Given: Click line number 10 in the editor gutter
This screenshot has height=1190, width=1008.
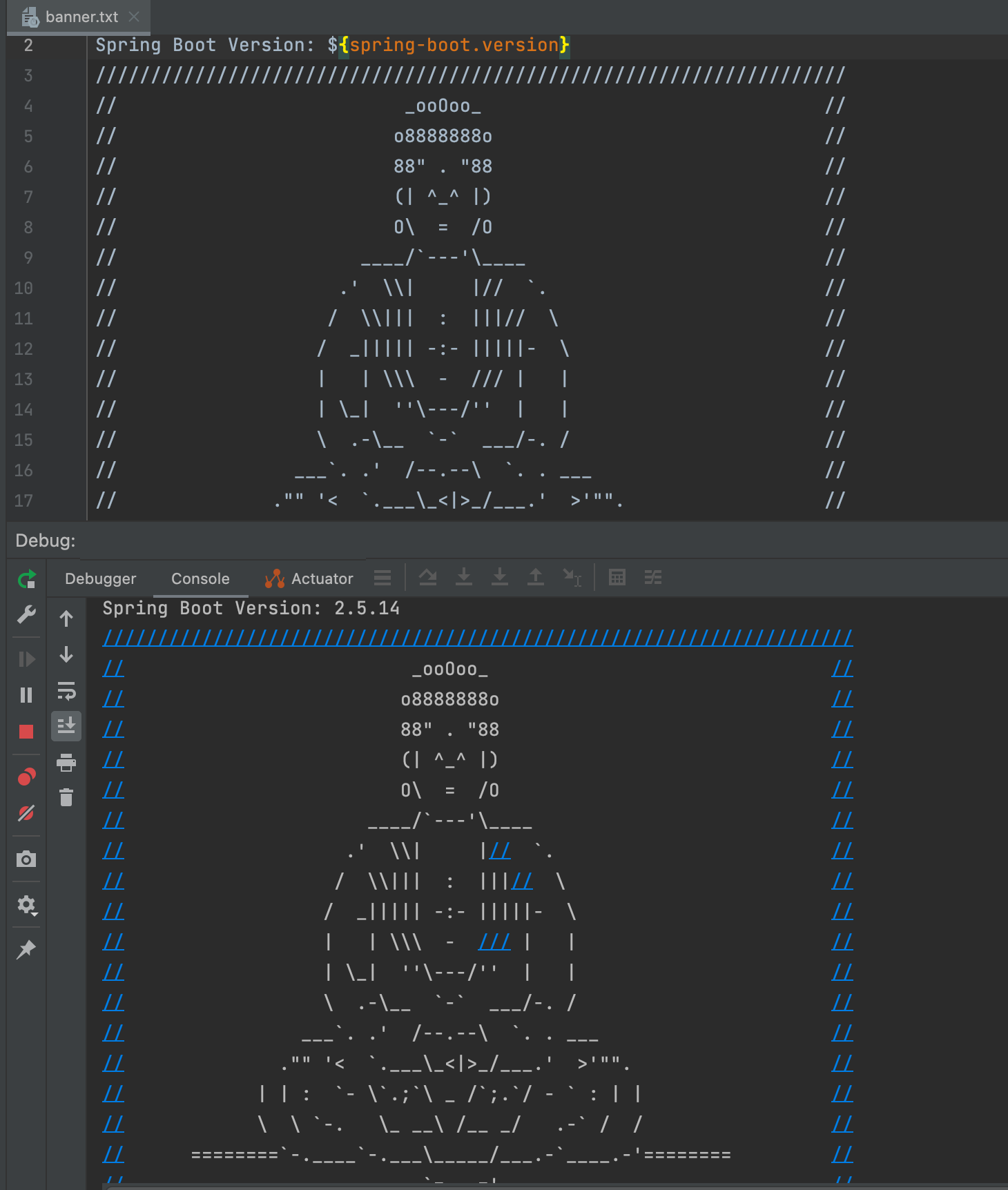Looking at the screenshot, I should [x=23, y=288].
